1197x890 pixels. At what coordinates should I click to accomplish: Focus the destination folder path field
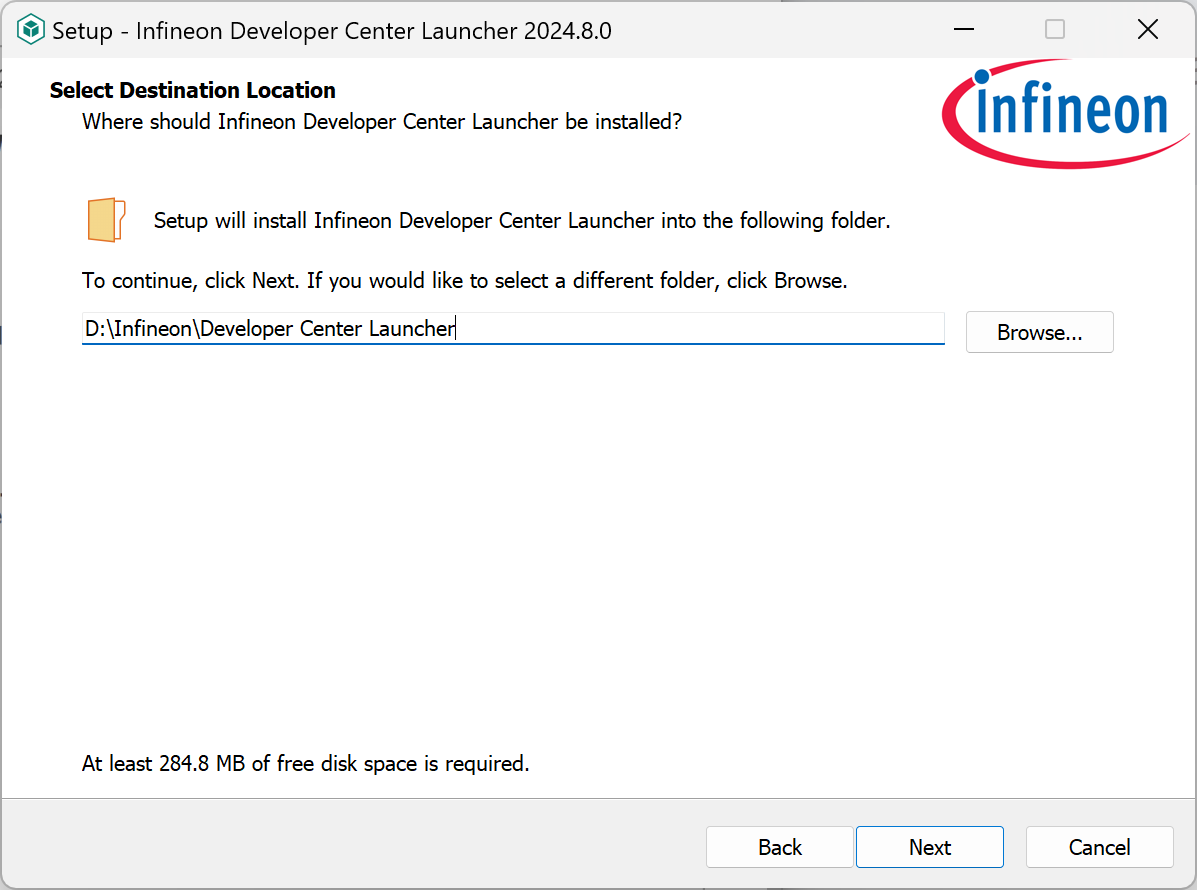click(x=513, y=328)
